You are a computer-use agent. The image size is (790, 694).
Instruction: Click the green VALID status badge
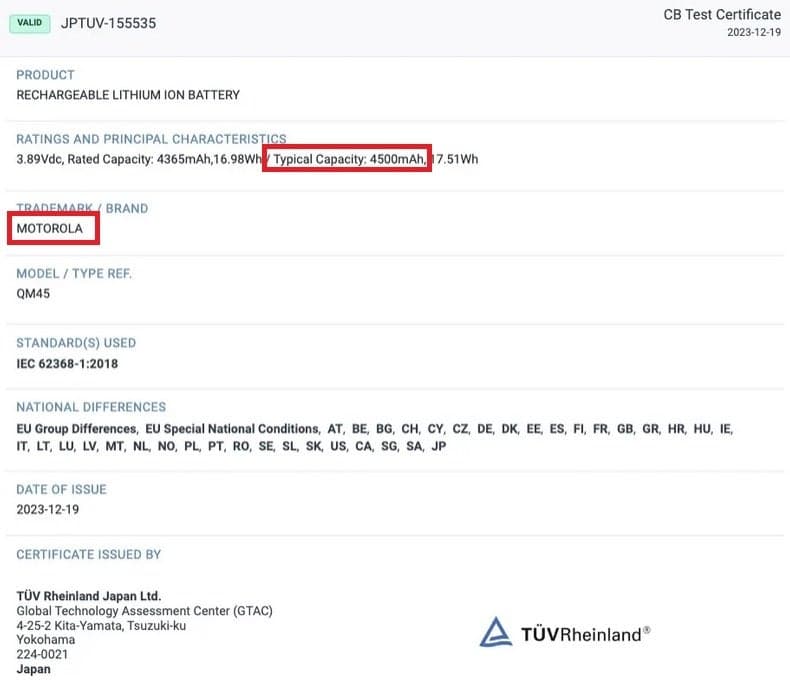[x=30, y=22]
